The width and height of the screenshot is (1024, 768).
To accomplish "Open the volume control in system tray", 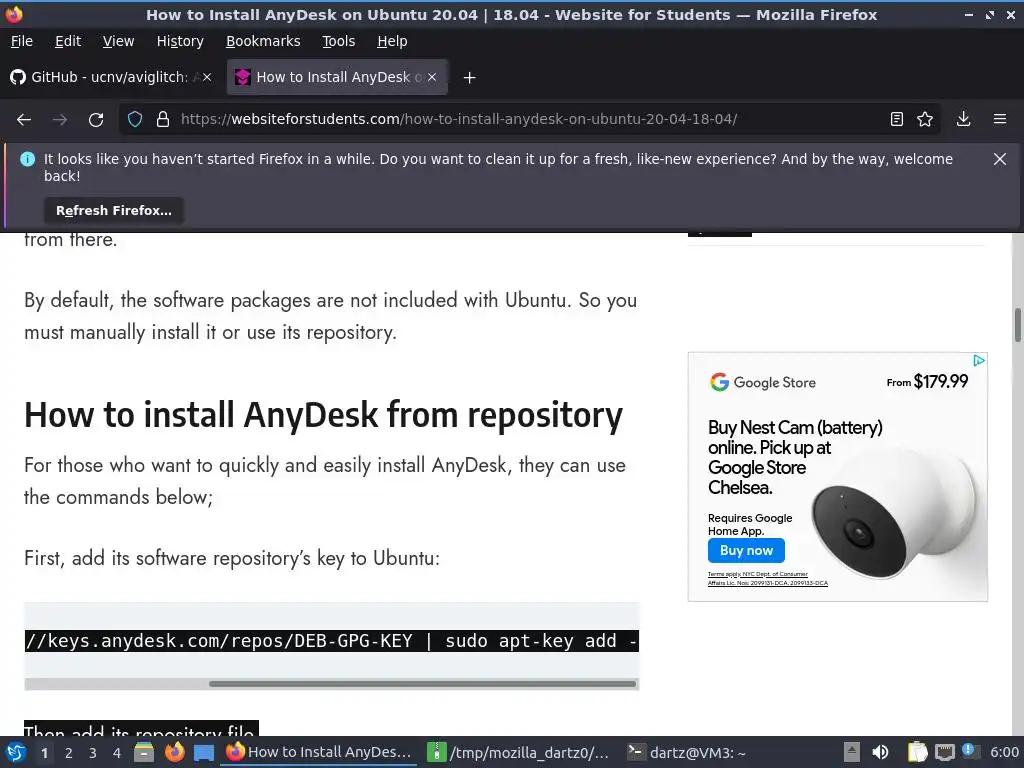I will click(880, 753).
